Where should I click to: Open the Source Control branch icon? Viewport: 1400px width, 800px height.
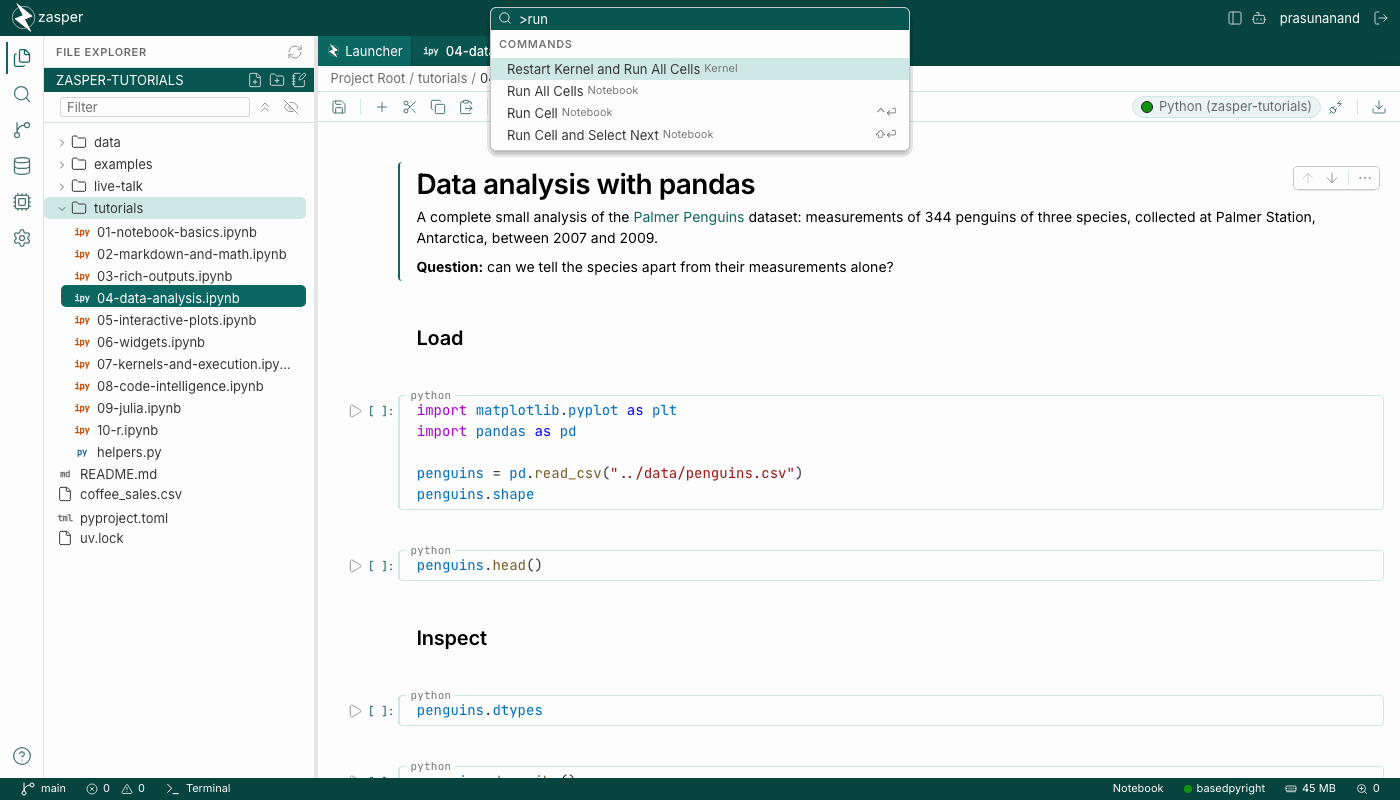click(22, 130)
